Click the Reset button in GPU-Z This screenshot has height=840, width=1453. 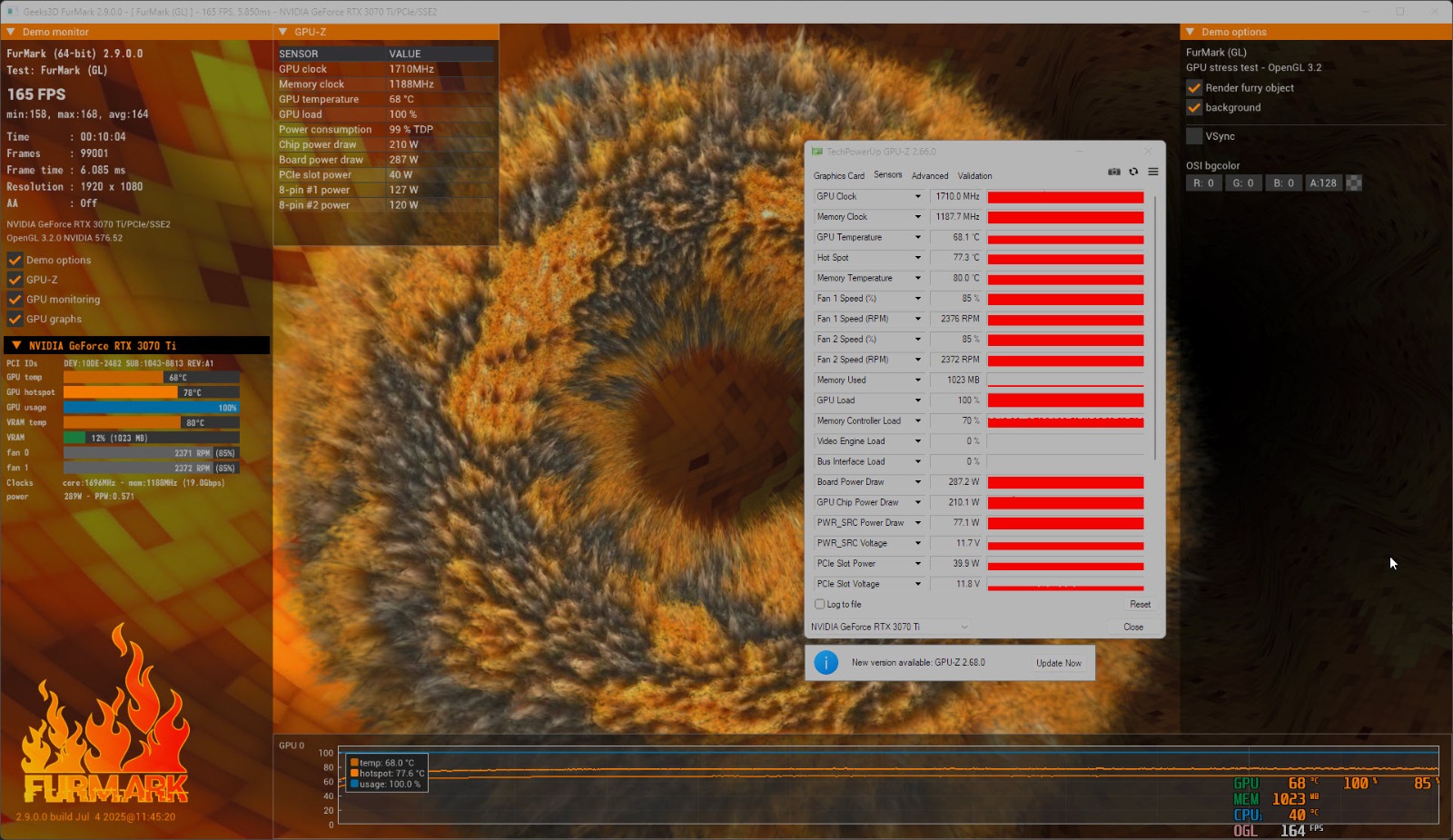click(1140, 605)
